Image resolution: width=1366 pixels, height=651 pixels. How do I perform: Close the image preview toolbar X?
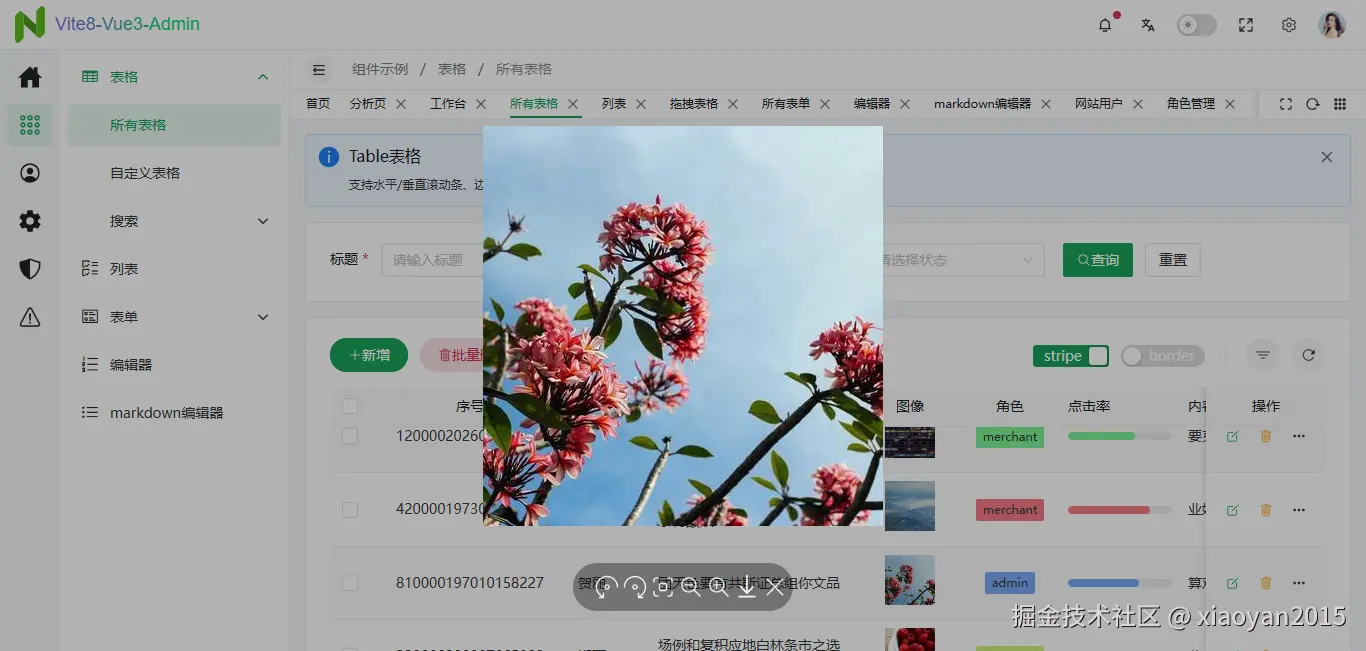pos(774,587)
